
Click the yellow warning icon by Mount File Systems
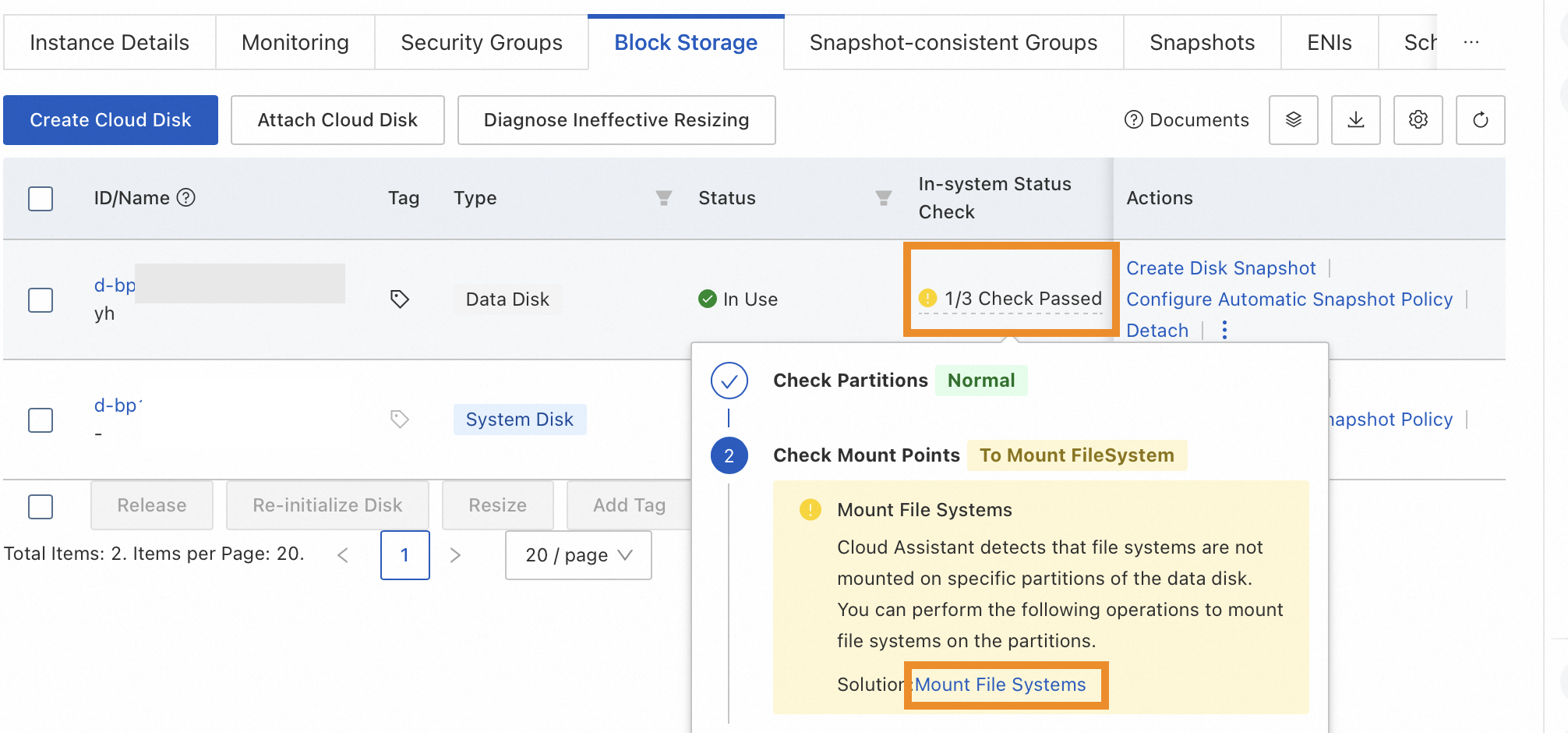(810, 510)
